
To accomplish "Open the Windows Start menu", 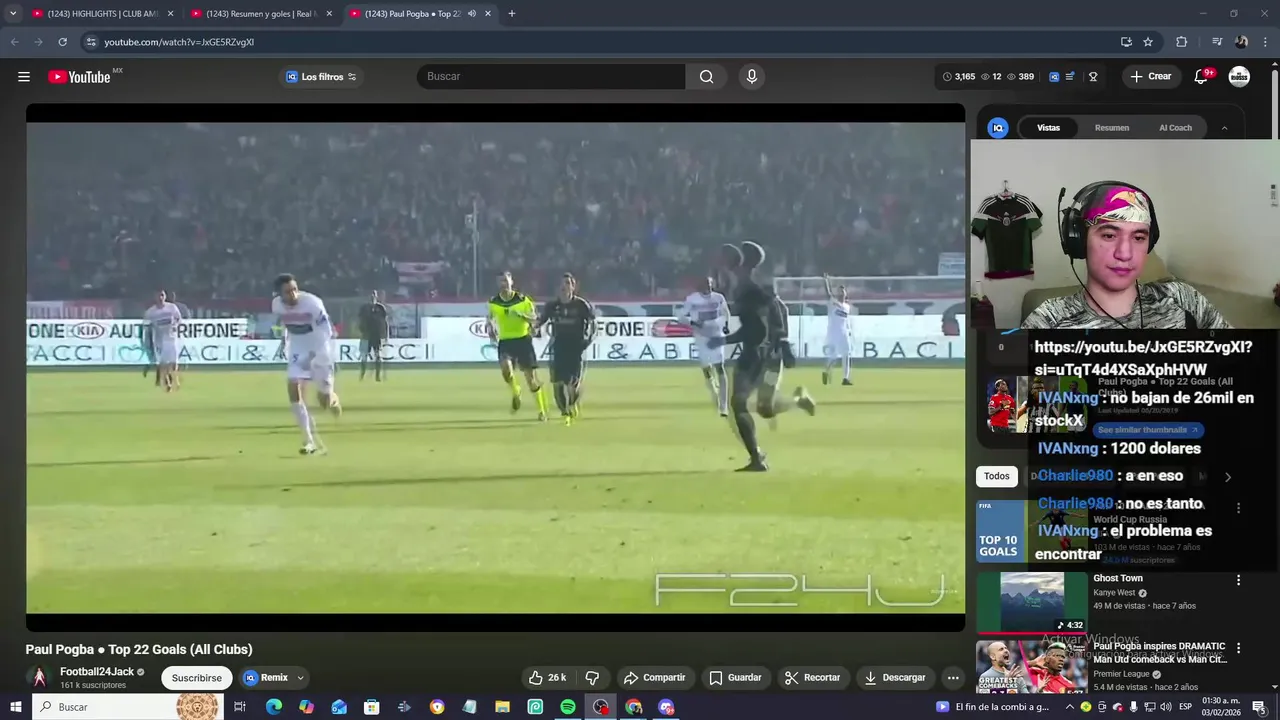I will point(15,707).
